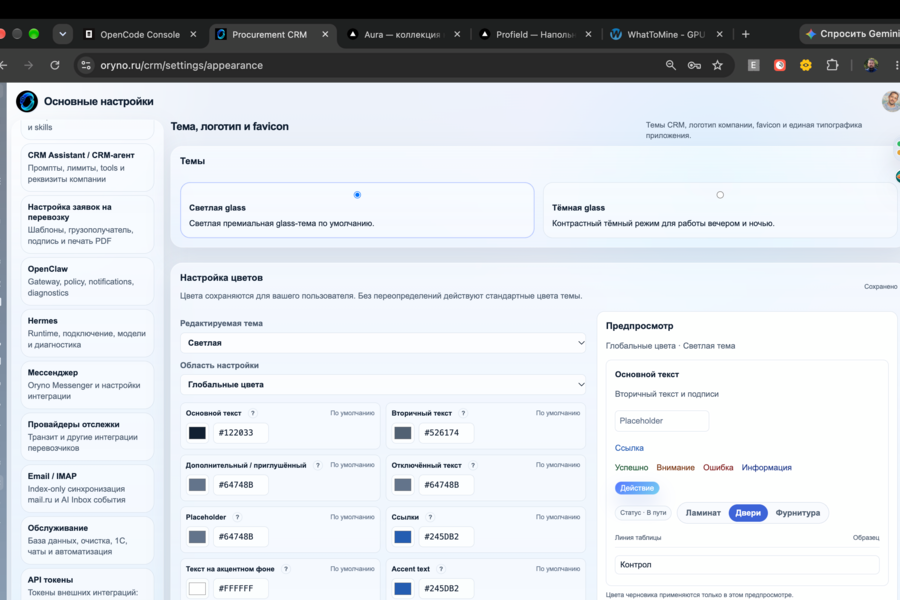Open the Вторичный текст color swatch

(403, 433)
